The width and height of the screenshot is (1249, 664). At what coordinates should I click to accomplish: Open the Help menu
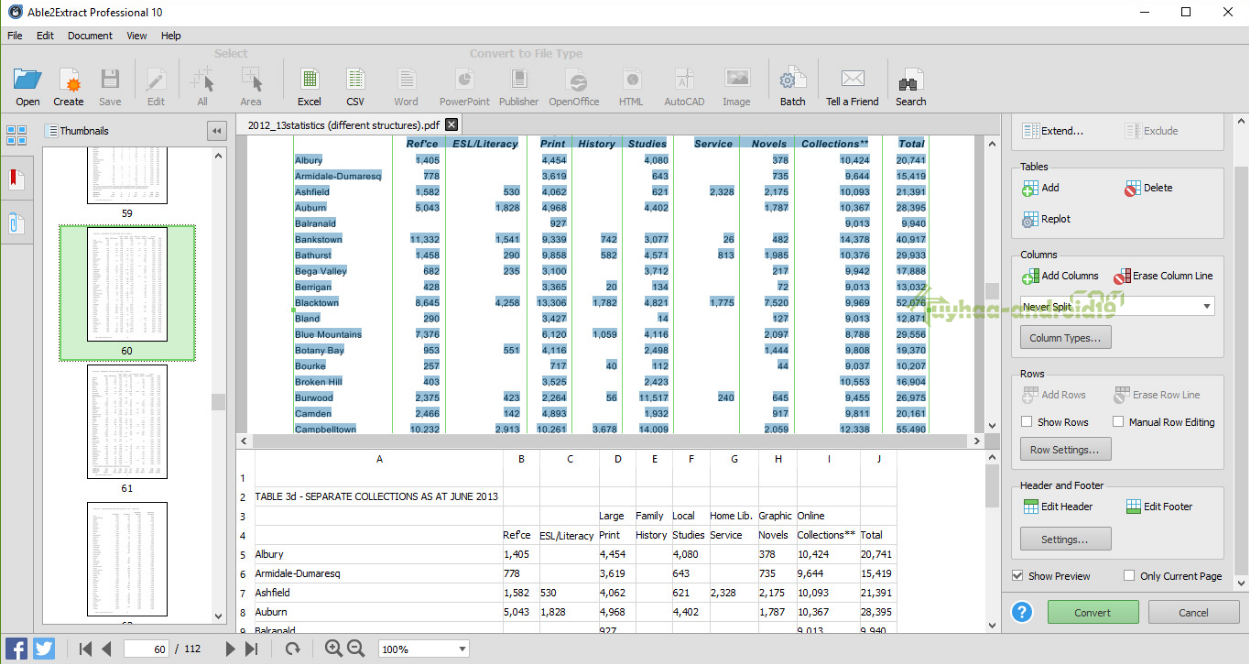(171, 35)
